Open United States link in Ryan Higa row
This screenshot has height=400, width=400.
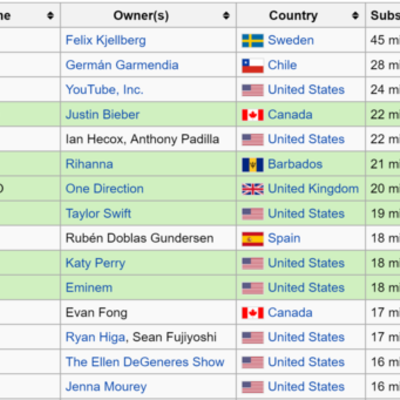(306, 337)
